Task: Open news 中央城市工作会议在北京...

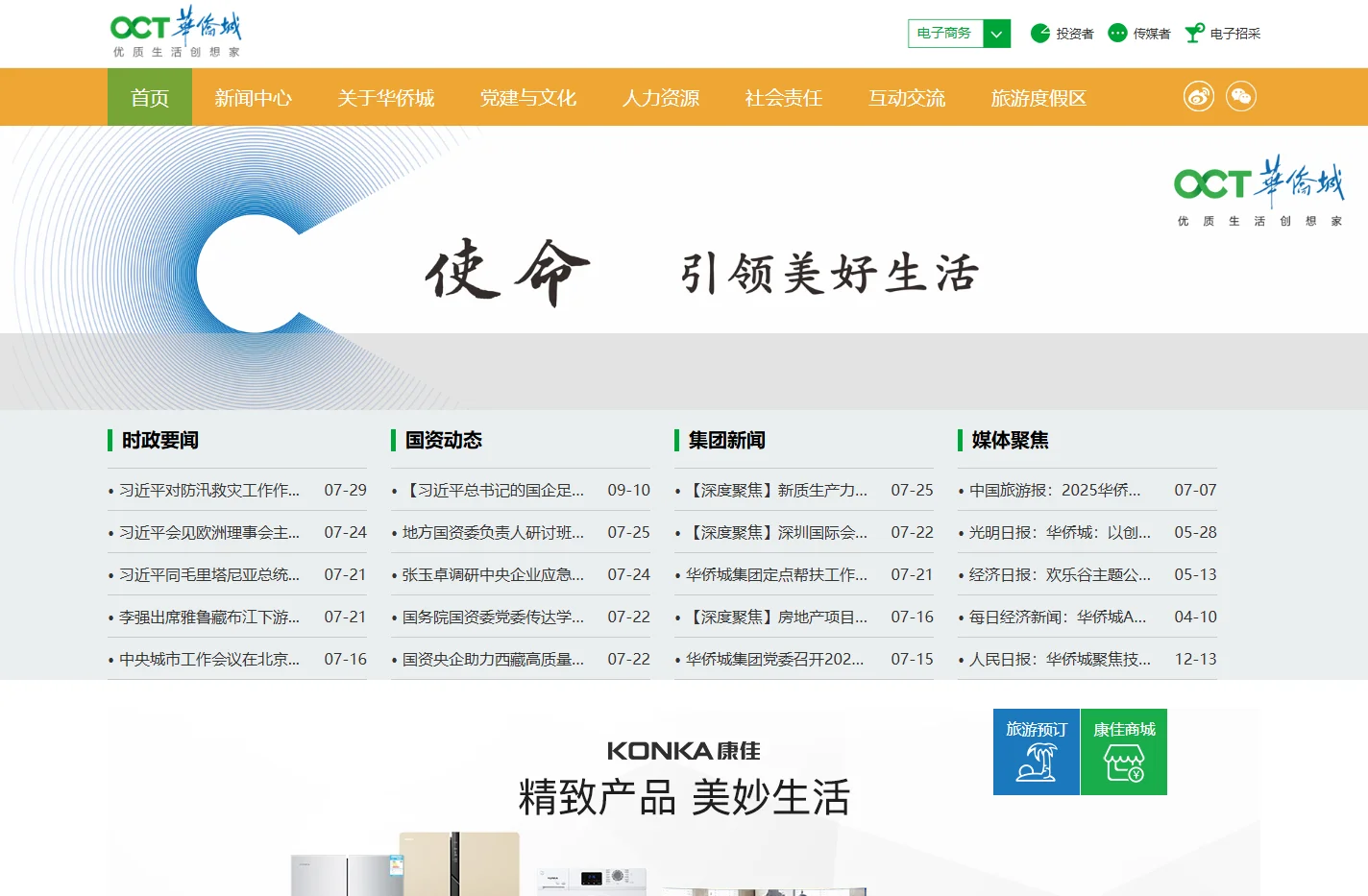Action: (209, 659)
